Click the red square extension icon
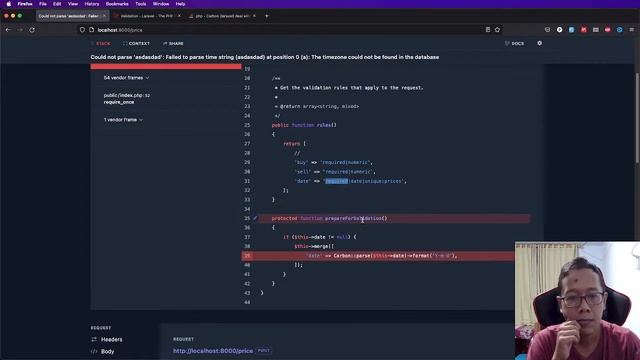Viewport: 640px width, 360px height. tap(584, 29)
